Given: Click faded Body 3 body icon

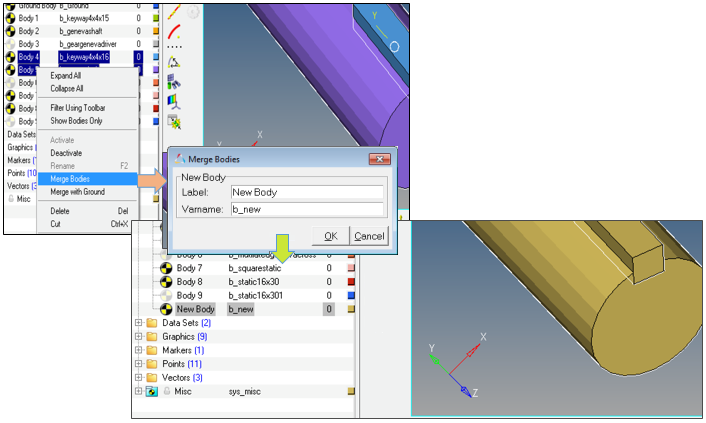Looking at the screenshot, I should (x=10, y=44).
